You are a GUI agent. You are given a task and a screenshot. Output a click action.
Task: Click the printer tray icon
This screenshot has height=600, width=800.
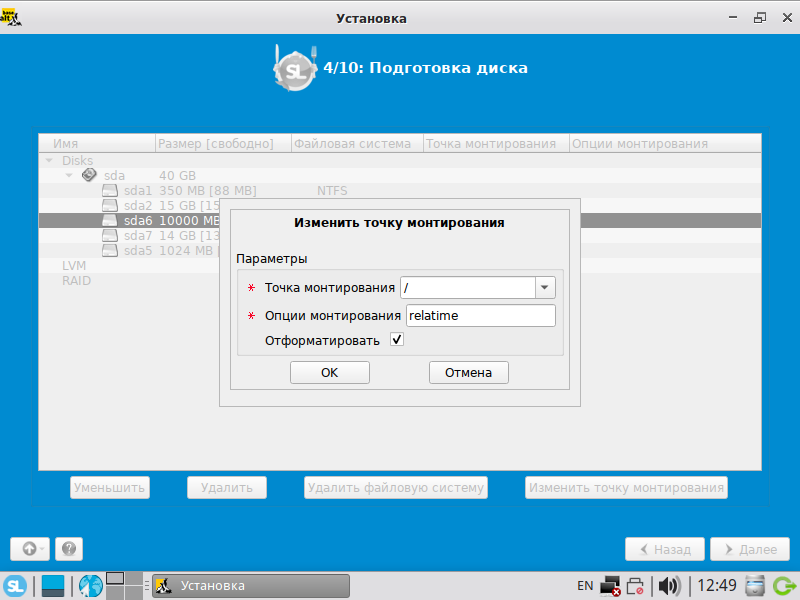(635, 586)
